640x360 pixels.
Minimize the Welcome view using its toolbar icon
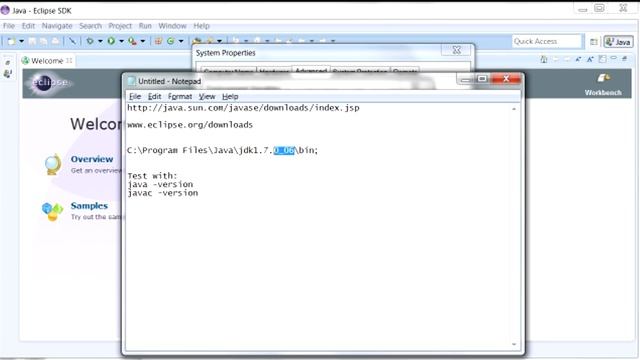(613, 59)
